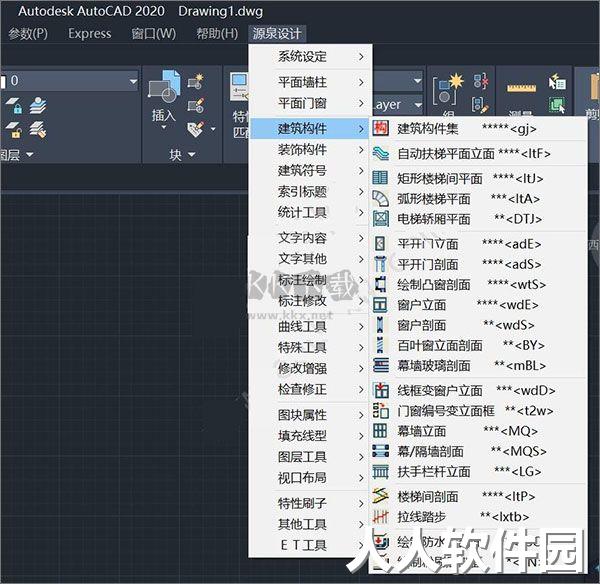Click the 插入 block insert icon
Image resolution: width=600 pixels, height=584 pixels.
(164, 87)
